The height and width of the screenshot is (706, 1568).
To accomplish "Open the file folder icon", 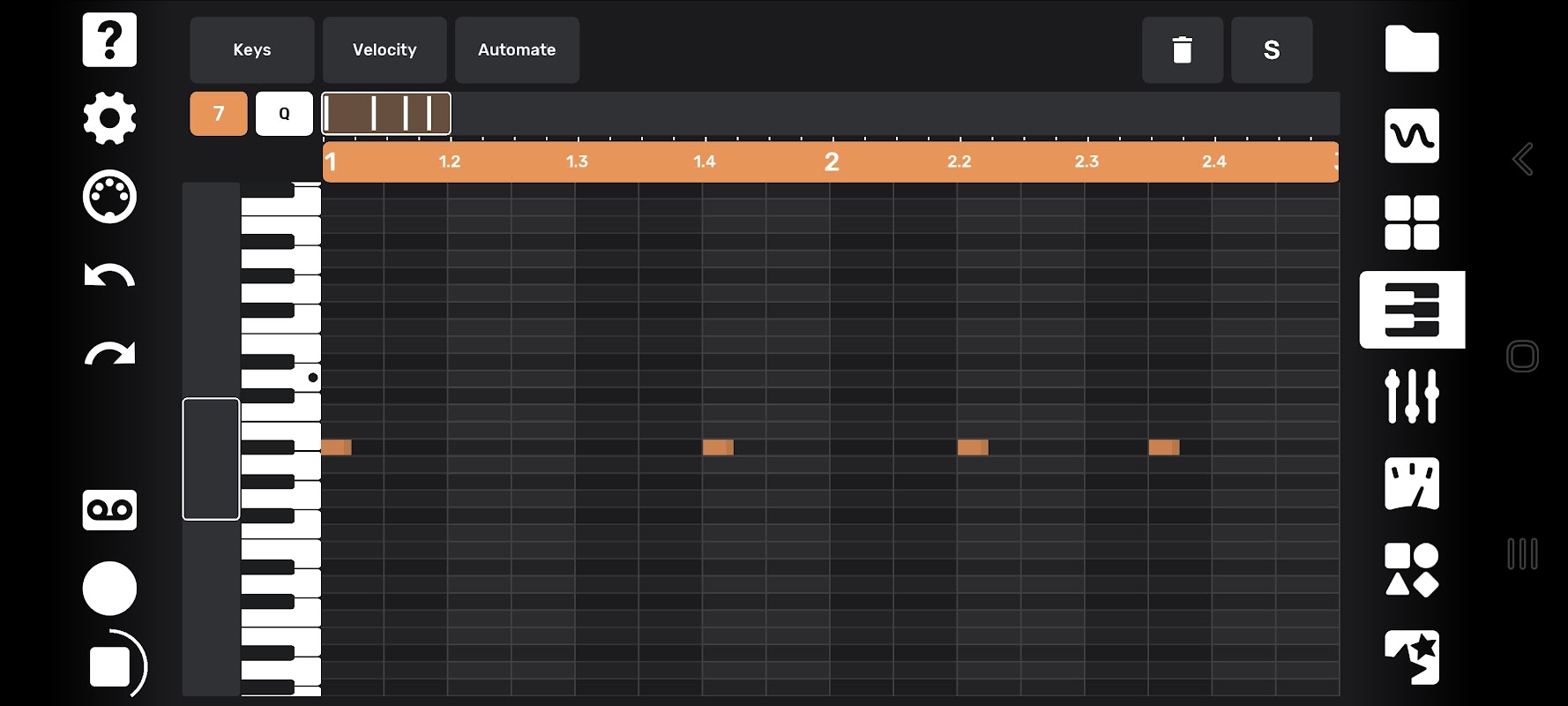I will 1412,49.
